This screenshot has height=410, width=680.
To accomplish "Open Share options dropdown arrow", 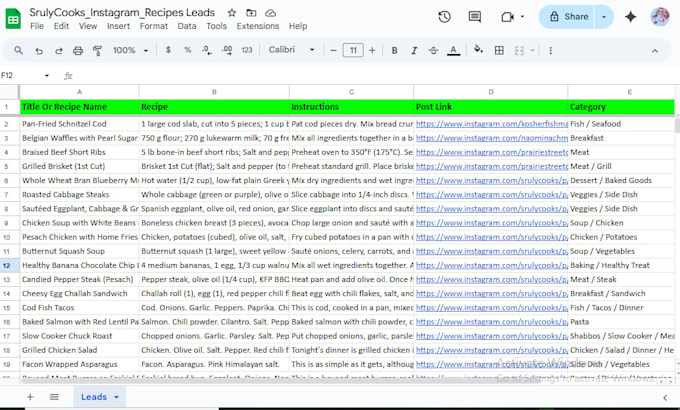I will point(604,17).
